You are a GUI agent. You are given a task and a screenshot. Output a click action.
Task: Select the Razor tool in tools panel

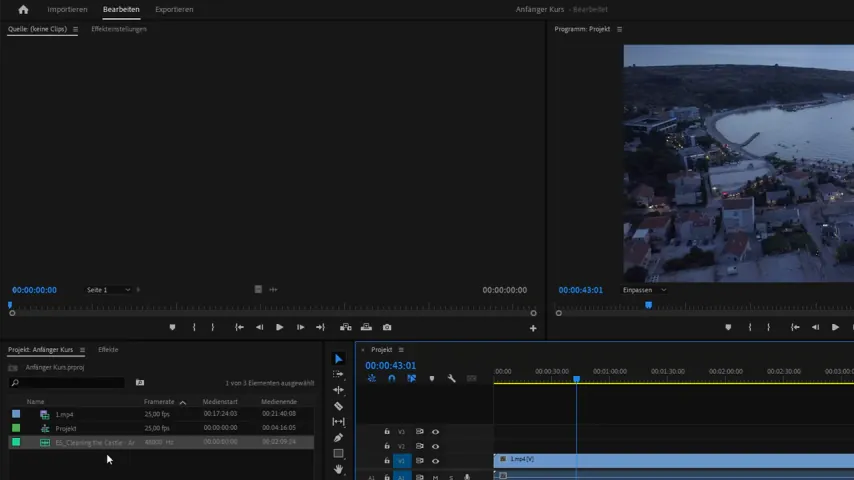pyautogui.click(x=338, y=406)
